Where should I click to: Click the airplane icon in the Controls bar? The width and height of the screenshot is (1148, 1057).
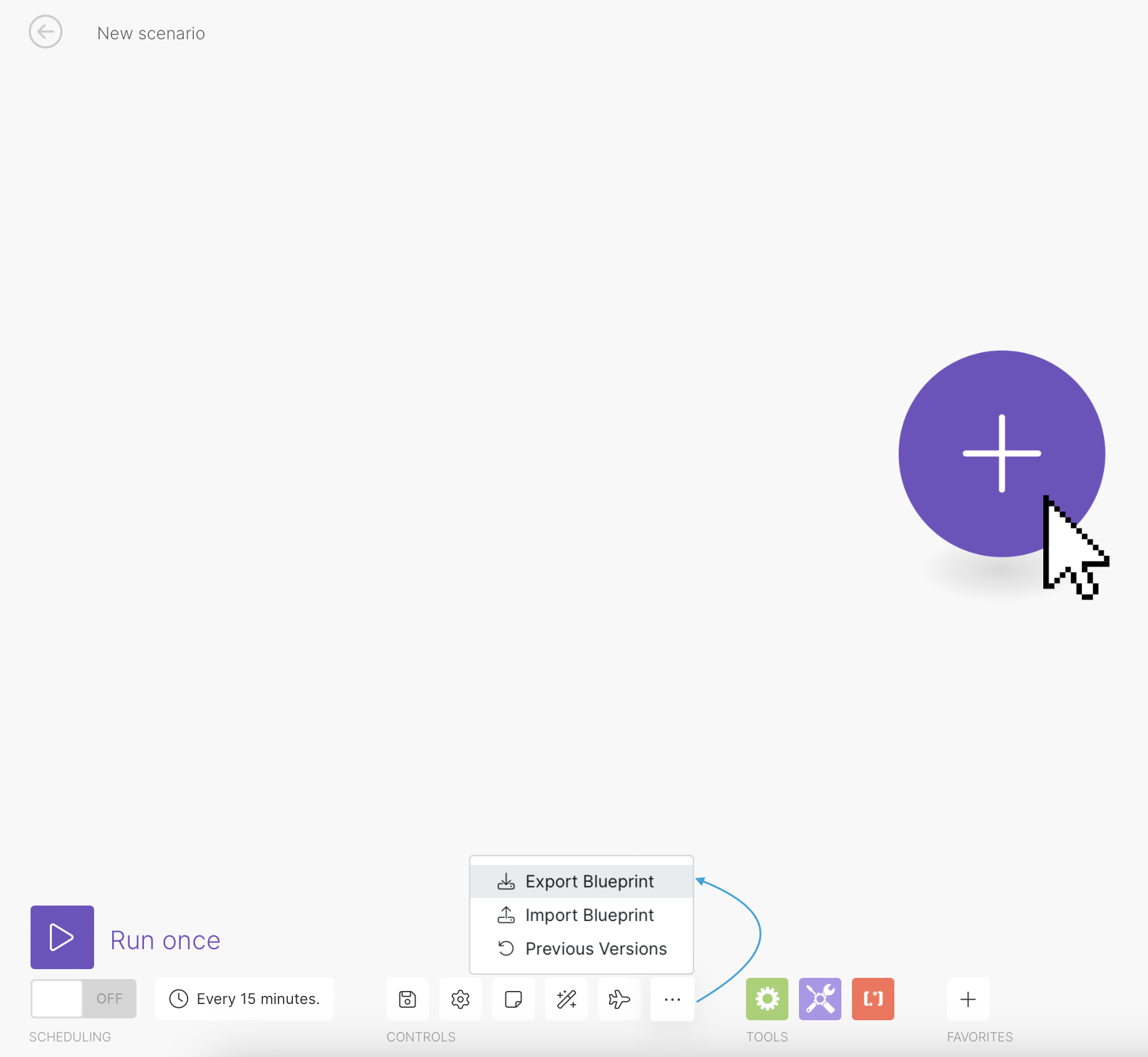tap(619, 999)
